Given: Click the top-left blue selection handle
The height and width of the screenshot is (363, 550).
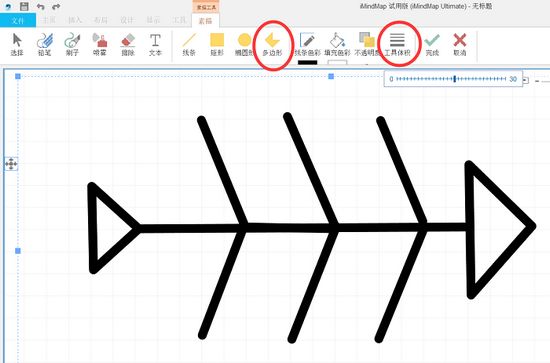Looking at the screenshot, I should [18, 76].
